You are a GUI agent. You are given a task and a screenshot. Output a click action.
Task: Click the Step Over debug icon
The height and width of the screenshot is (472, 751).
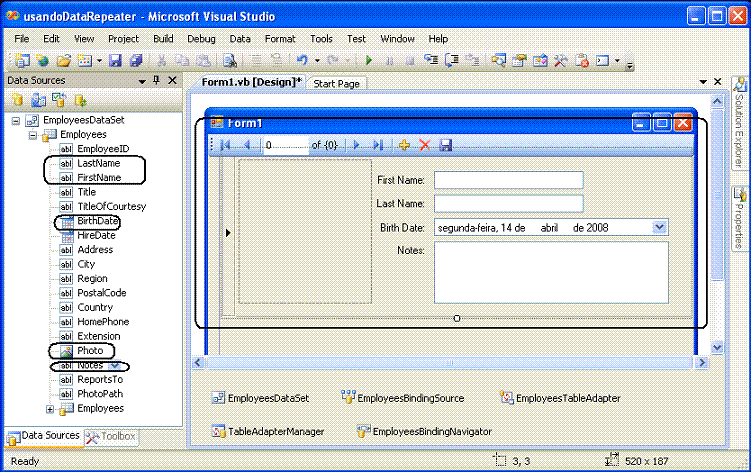pyautogui.click(x=452, y=60)
